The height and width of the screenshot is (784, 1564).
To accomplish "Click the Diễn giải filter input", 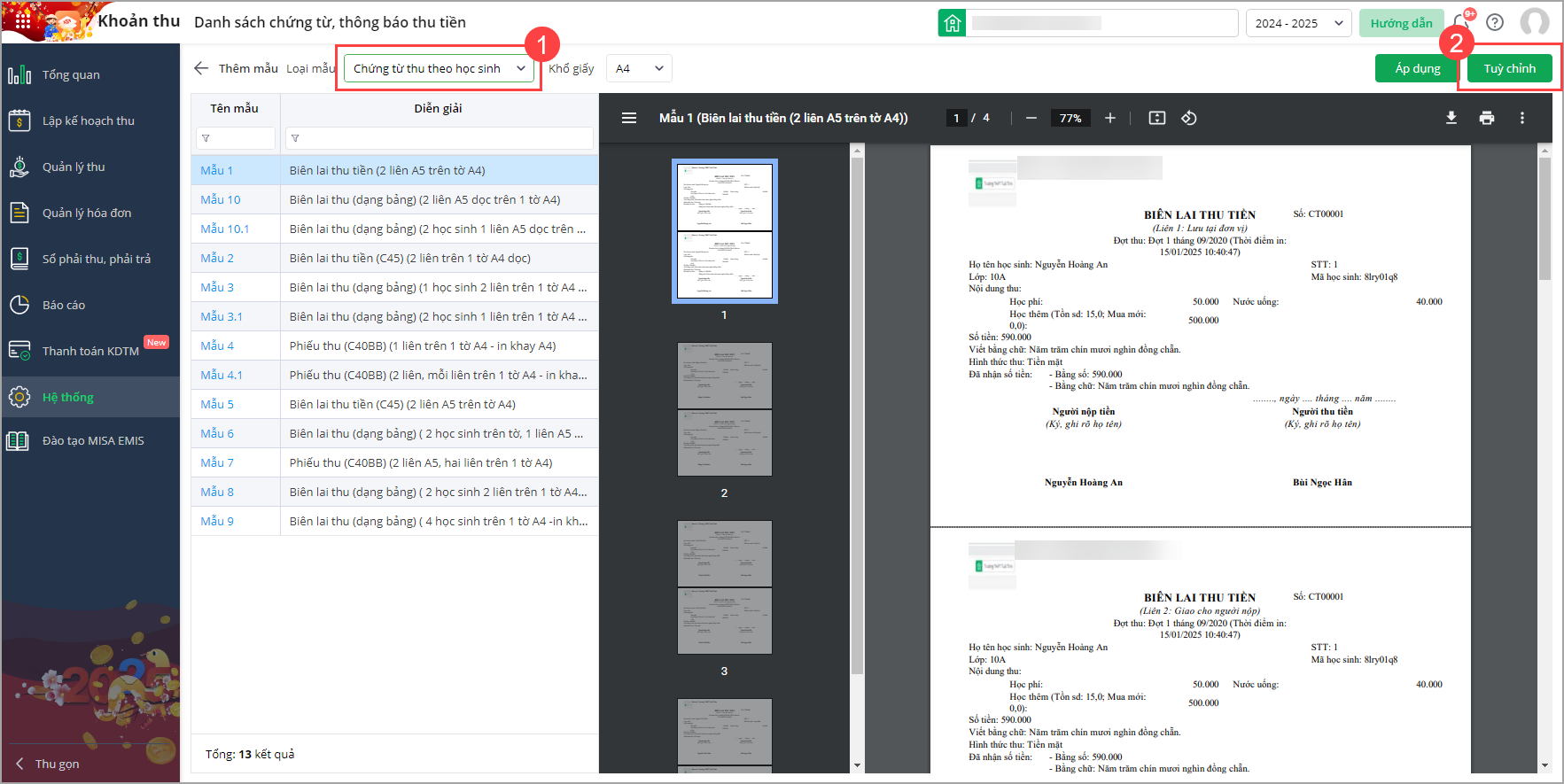I will pyautogui.click(x=440, y=138).
